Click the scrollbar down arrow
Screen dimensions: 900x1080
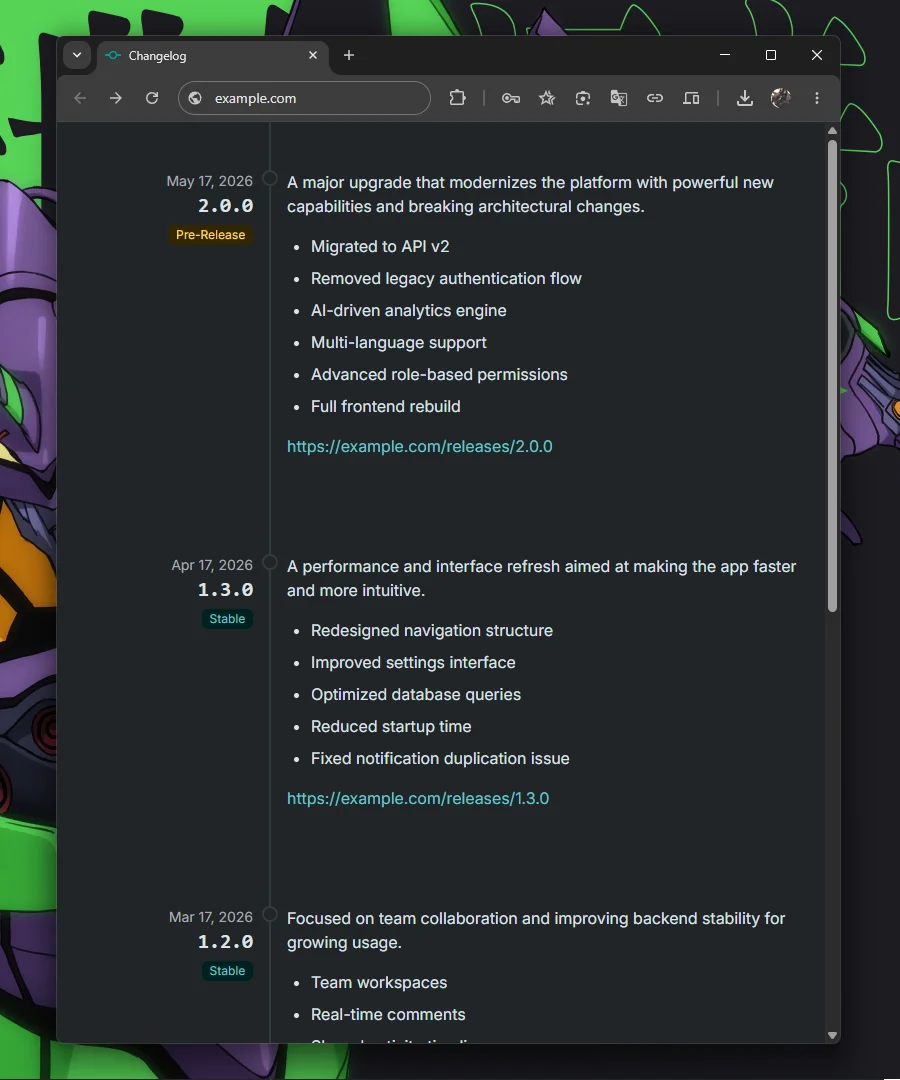(x=832, y=1035)
